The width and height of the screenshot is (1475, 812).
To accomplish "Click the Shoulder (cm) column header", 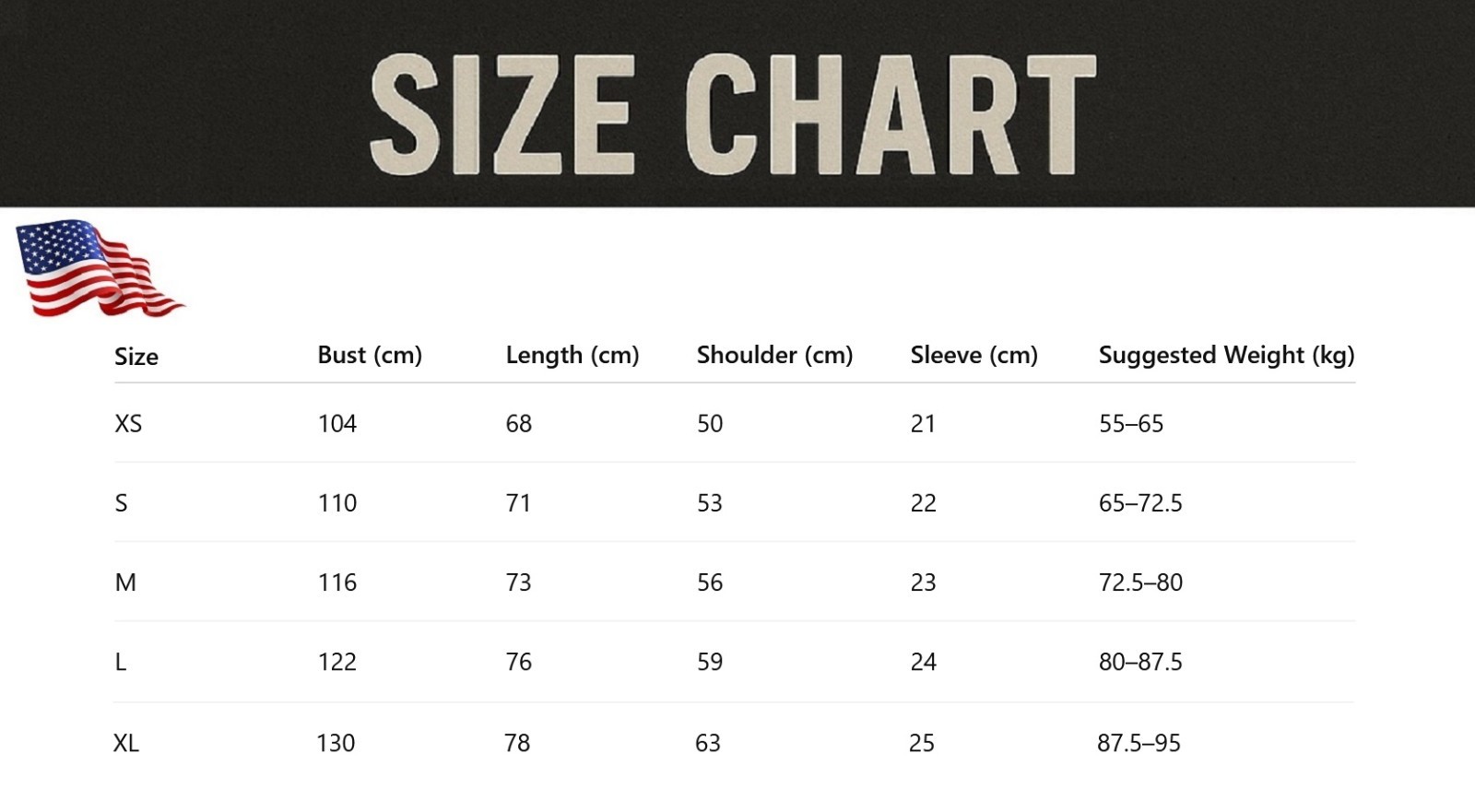I will pyautogui.click(x=774, y=356).
